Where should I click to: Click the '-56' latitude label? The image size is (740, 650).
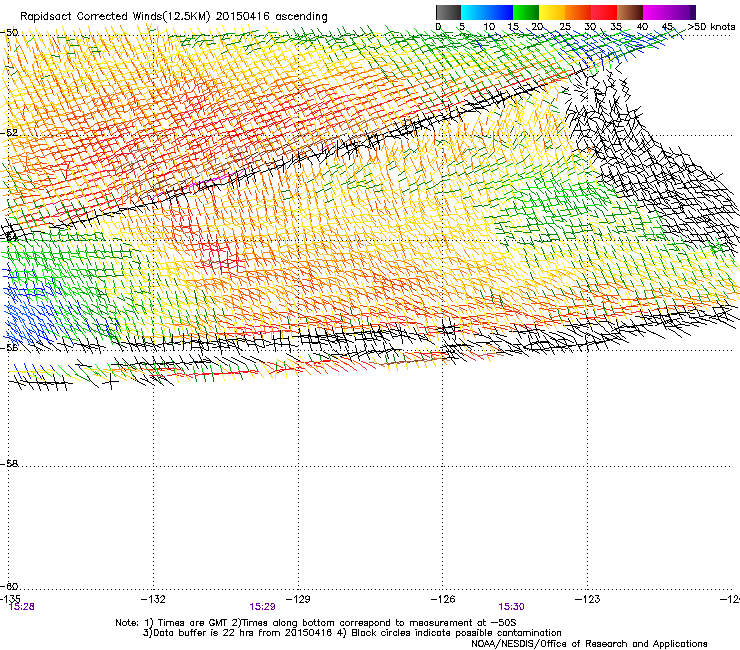9,347
